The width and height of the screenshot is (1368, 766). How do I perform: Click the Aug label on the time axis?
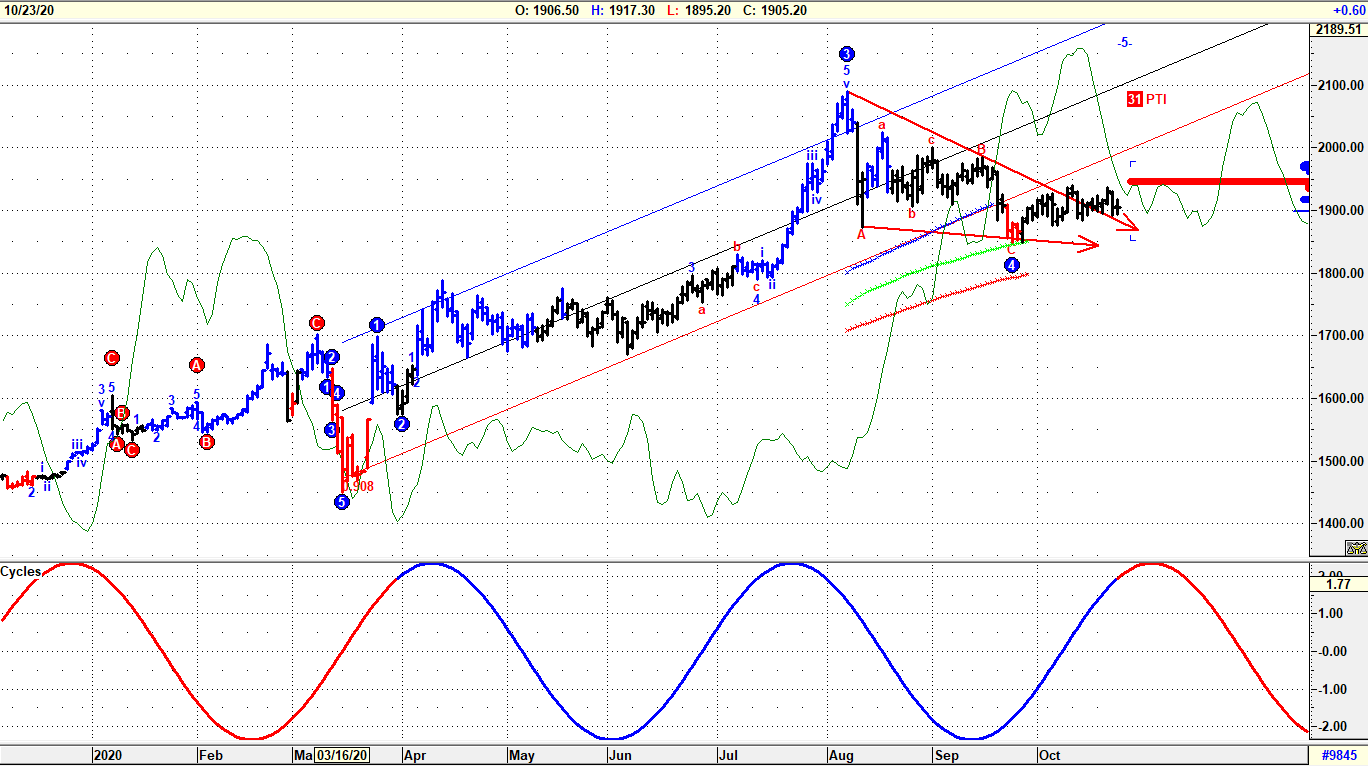click(837, 755)
